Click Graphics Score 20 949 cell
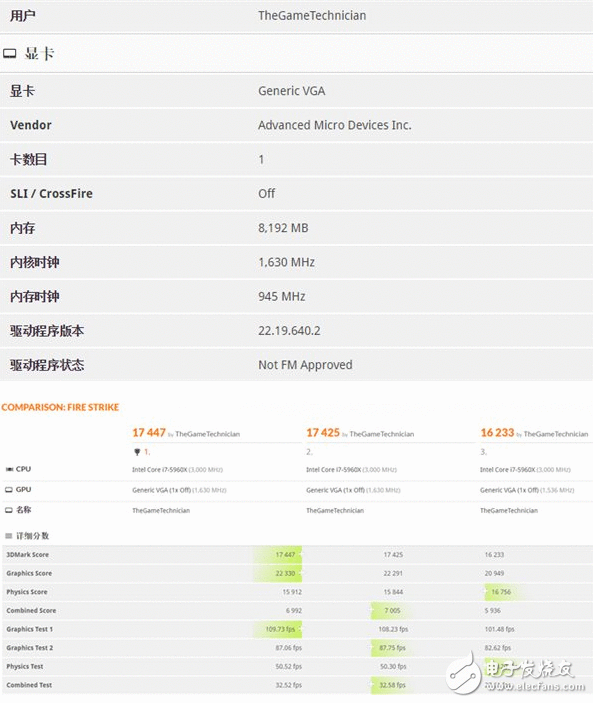 tap(494, 573)
